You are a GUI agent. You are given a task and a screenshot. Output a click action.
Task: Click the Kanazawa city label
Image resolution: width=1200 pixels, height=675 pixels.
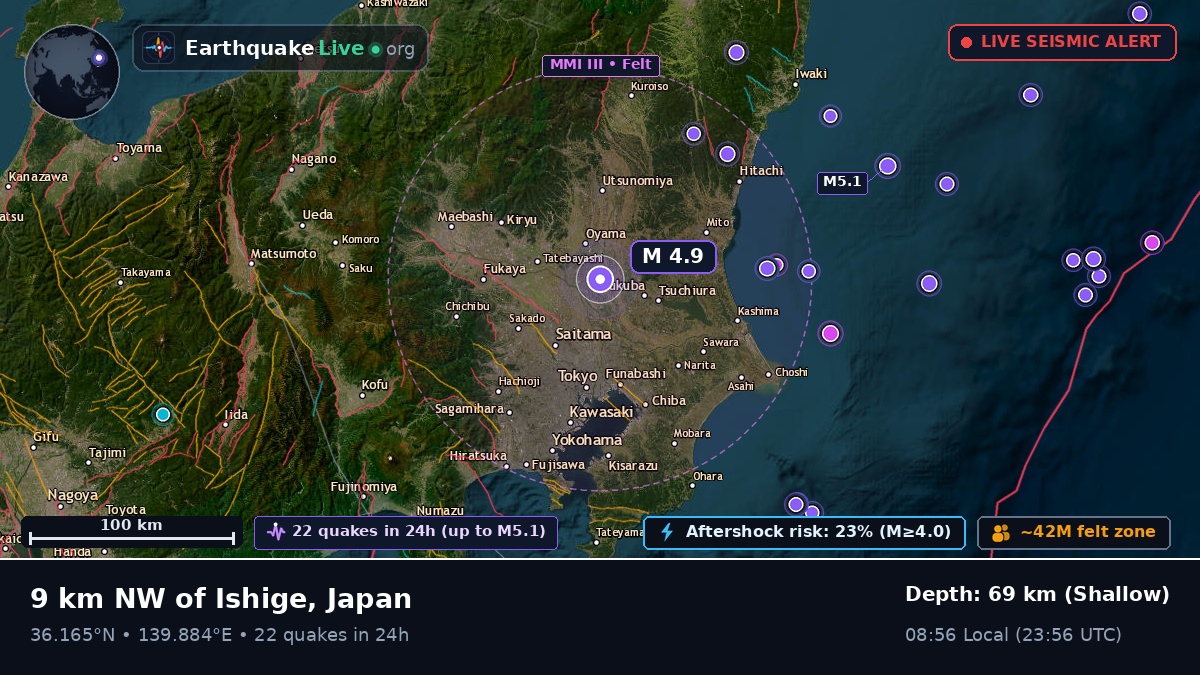[x=37, y=177]
